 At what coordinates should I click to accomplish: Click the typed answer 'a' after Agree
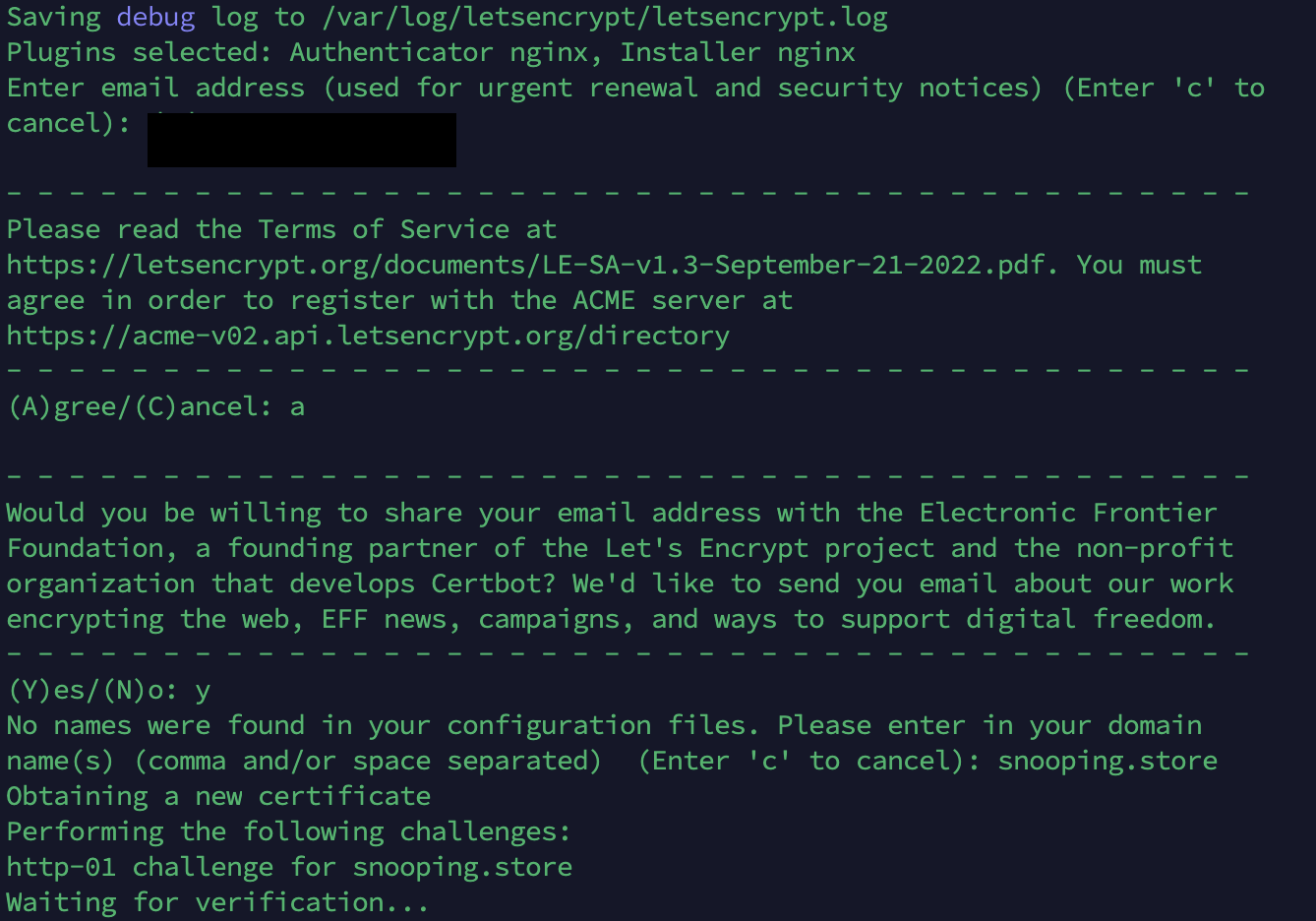point(297,406)
